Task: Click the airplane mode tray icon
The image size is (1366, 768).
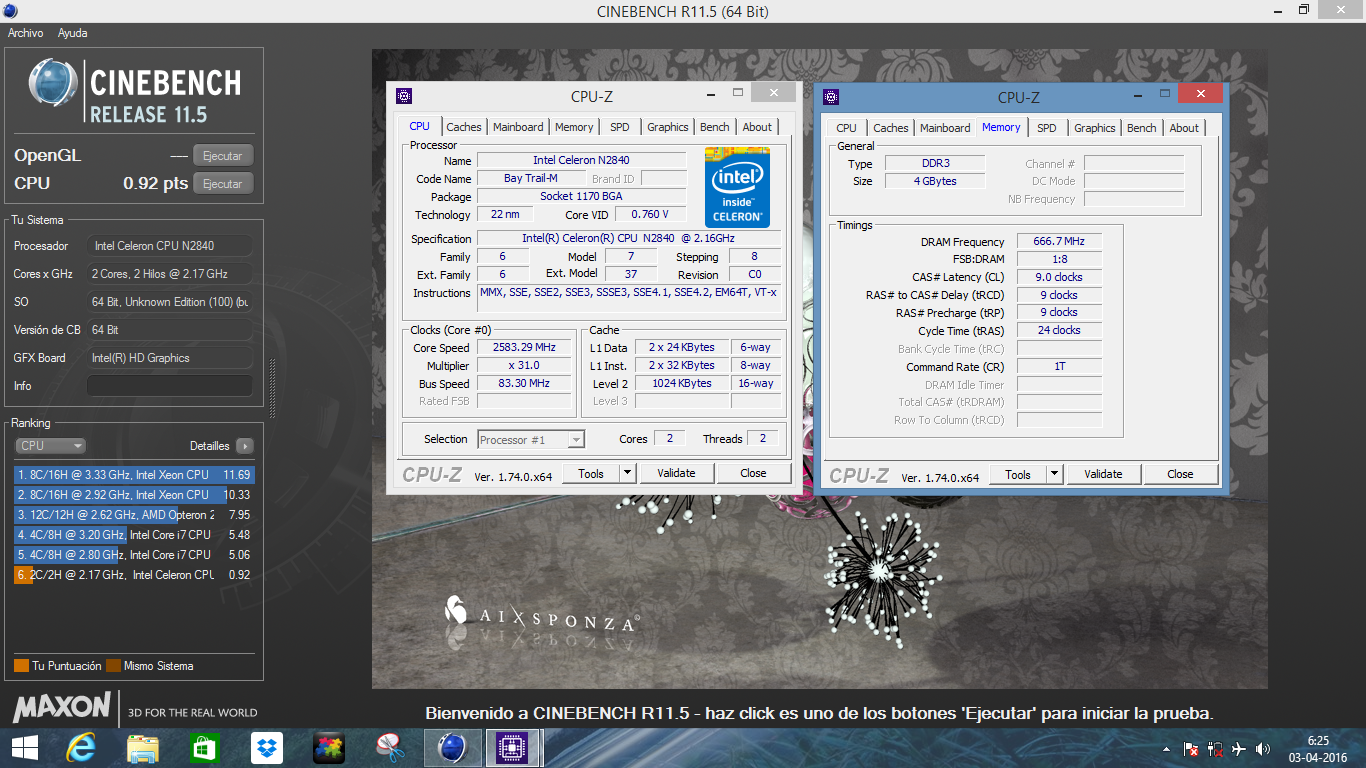Action: pyautogui.click(x=1239, y=749)
